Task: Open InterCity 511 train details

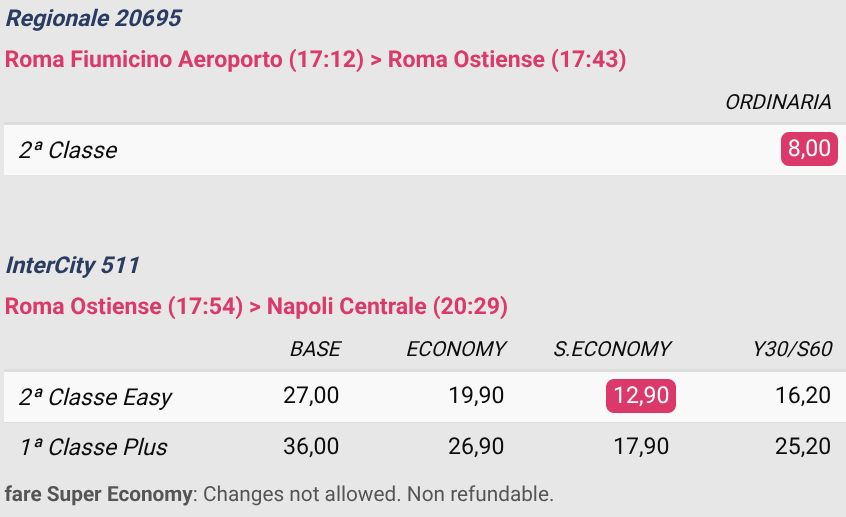Action: click(72, 266)
